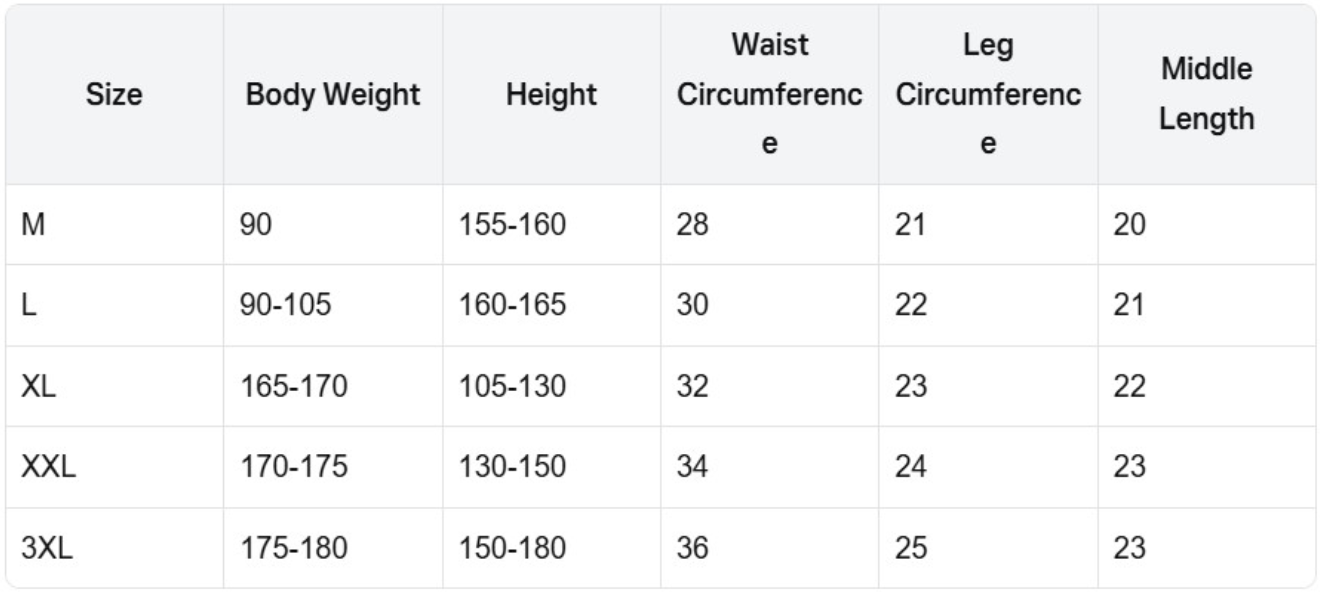Click the Middle Length column header

tap(1207, 95)
